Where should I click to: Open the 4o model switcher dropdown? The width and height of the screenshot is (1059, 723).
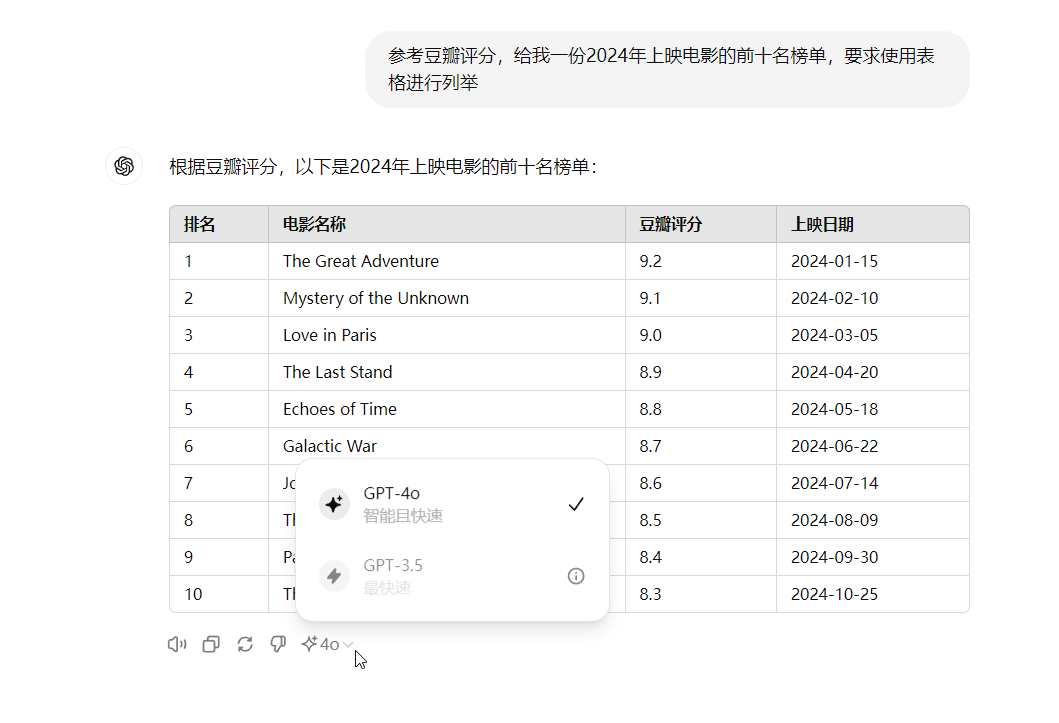pyautogui.click(x=325, y=644)
